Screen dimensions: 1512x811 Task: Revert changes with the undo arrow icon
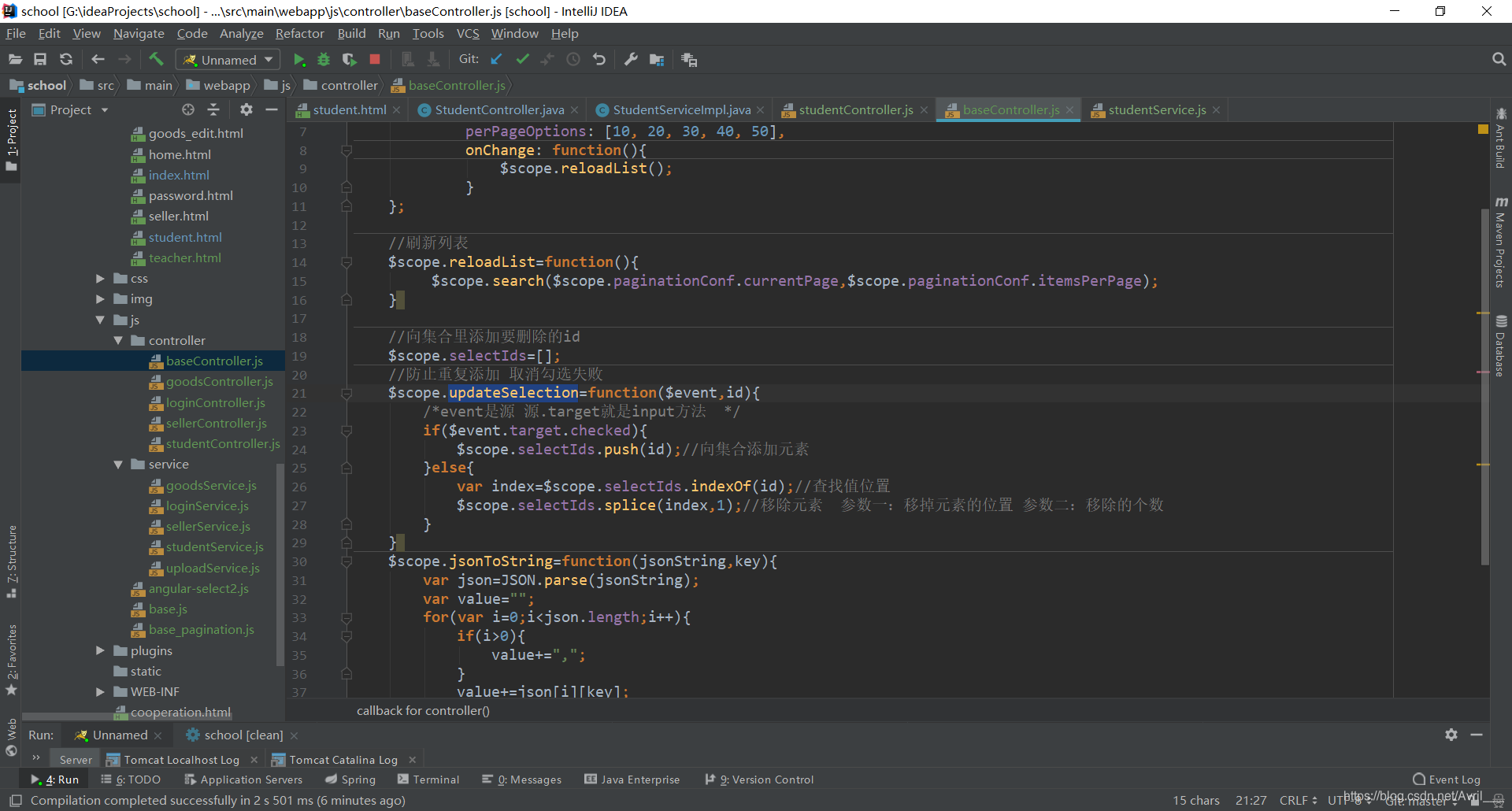599,59
